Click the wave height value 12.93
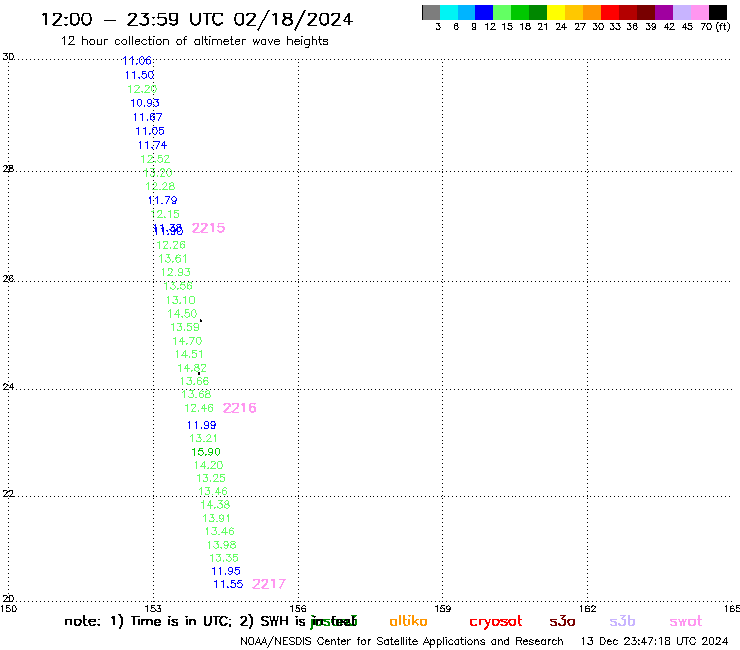Viewport: 740px width, 650px height. coord(176,272)
